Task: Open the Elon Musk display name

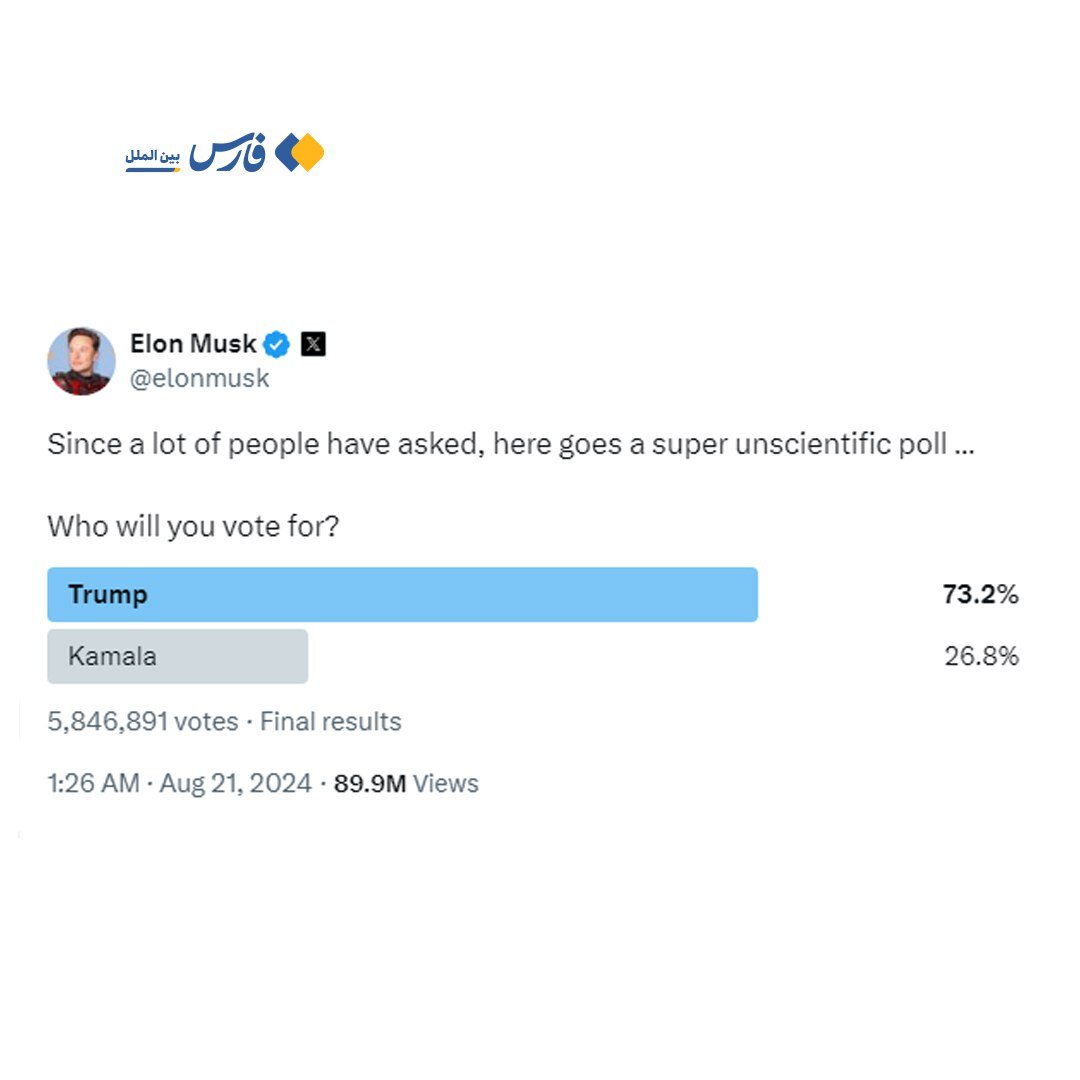Action: [x=194, y=344]
